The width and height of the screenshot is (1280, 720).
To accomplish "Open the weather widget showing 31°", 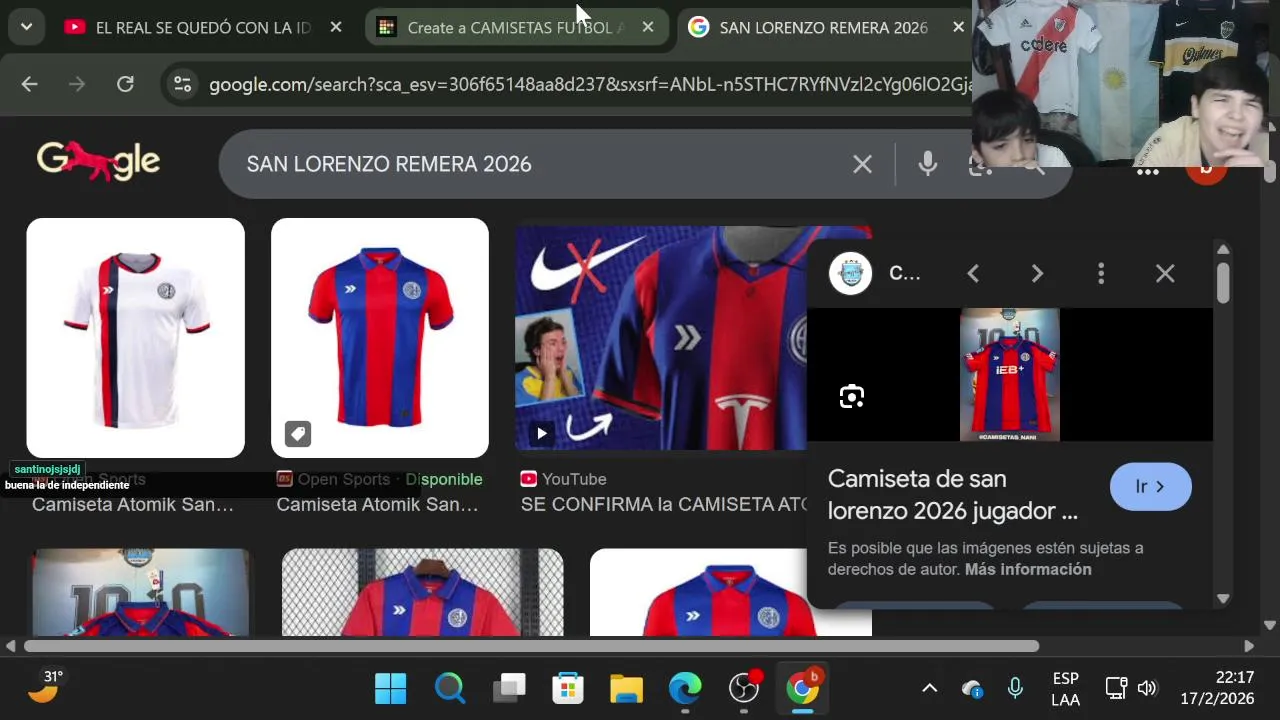I will pos(44,687).
